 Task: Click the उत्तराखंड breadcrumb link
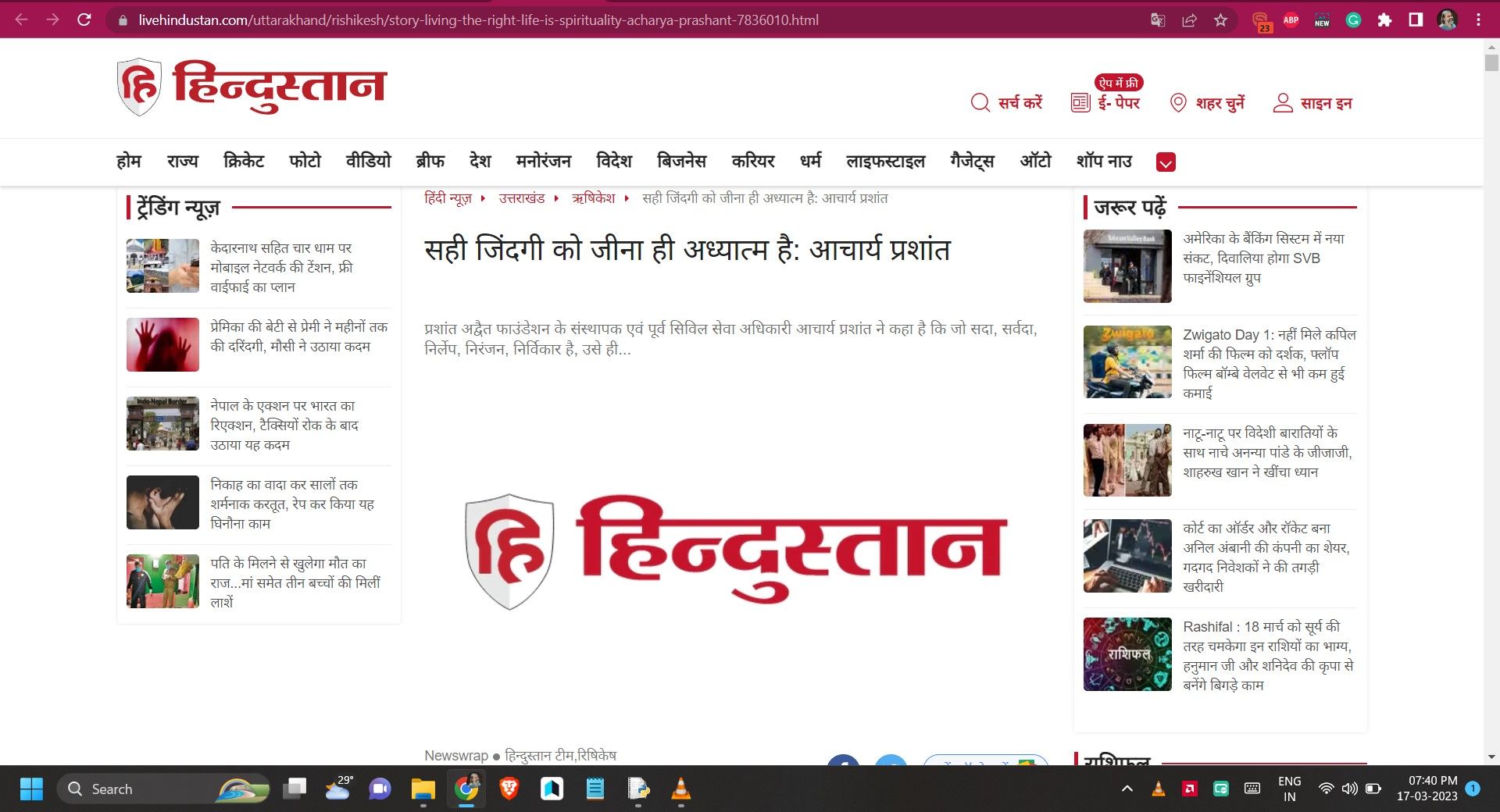click(x=521, y=198)
